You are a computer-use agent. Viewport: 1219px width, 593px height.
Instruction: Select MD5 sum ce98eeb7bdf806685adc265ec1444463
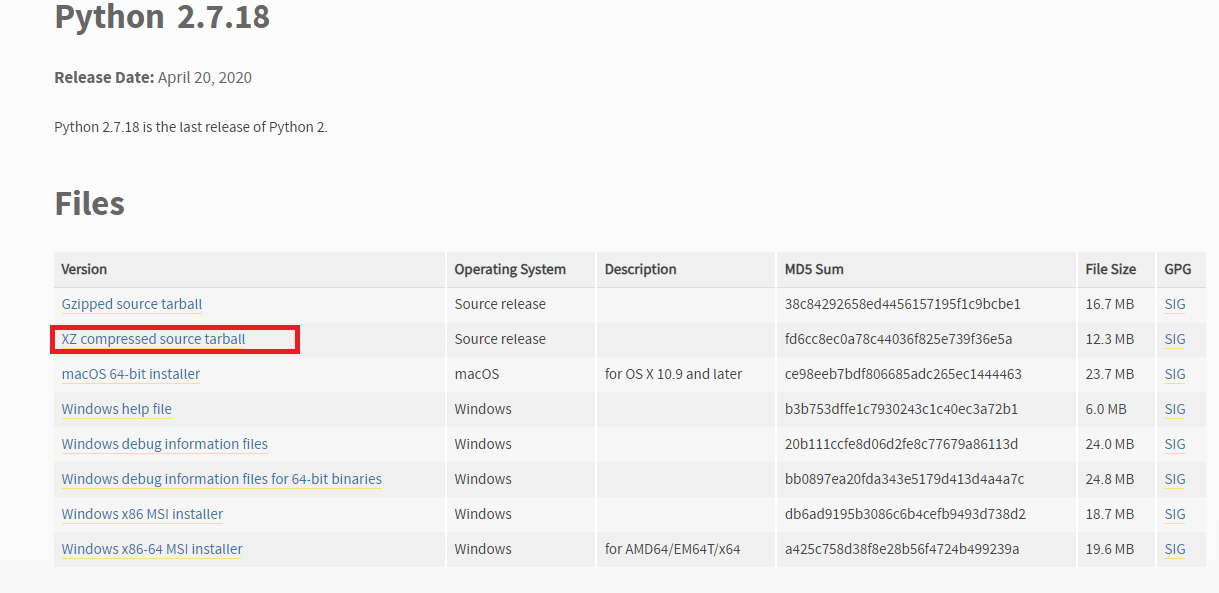(903, 374)
